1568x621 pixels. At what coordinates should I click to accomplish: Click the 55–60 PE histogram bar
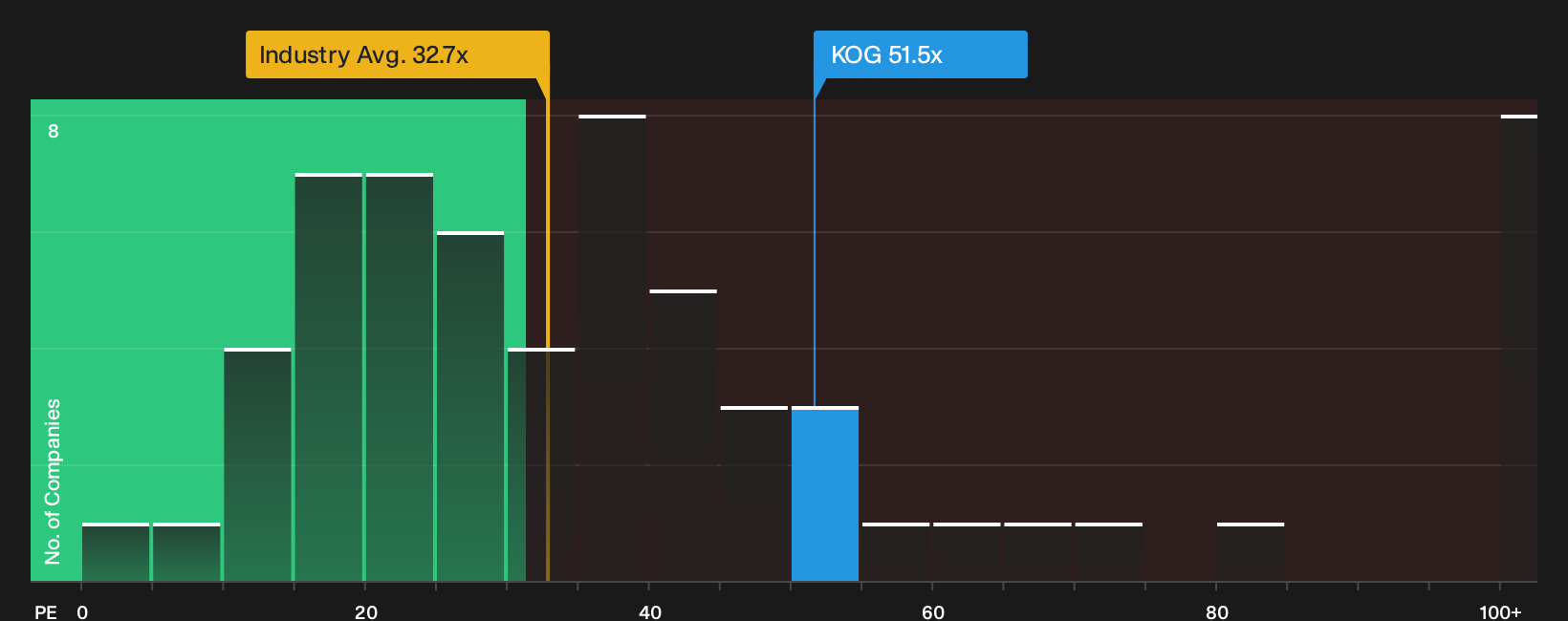coord(896,552)
